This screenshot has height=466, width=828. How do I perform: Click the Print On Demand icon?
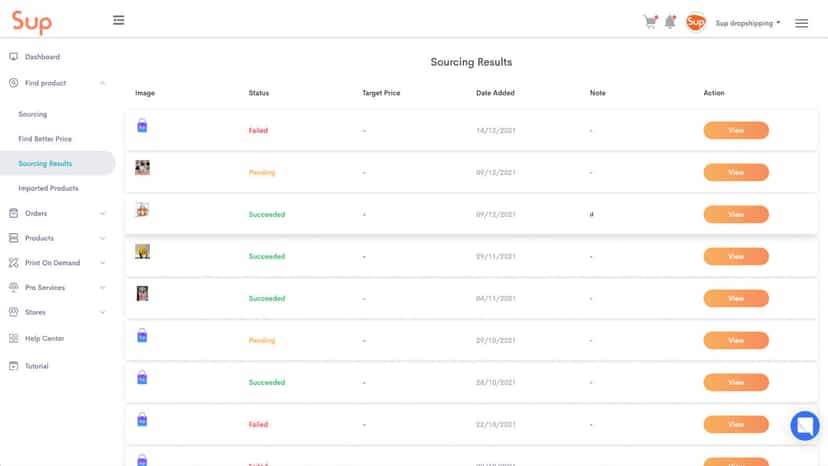click(14, 263)
